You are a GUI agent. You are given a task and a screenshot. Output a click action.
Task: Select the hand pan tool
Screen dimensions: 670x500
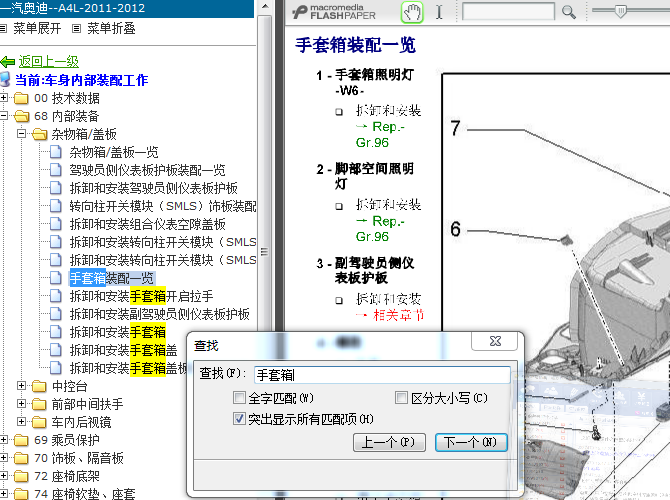coord(411,12)
